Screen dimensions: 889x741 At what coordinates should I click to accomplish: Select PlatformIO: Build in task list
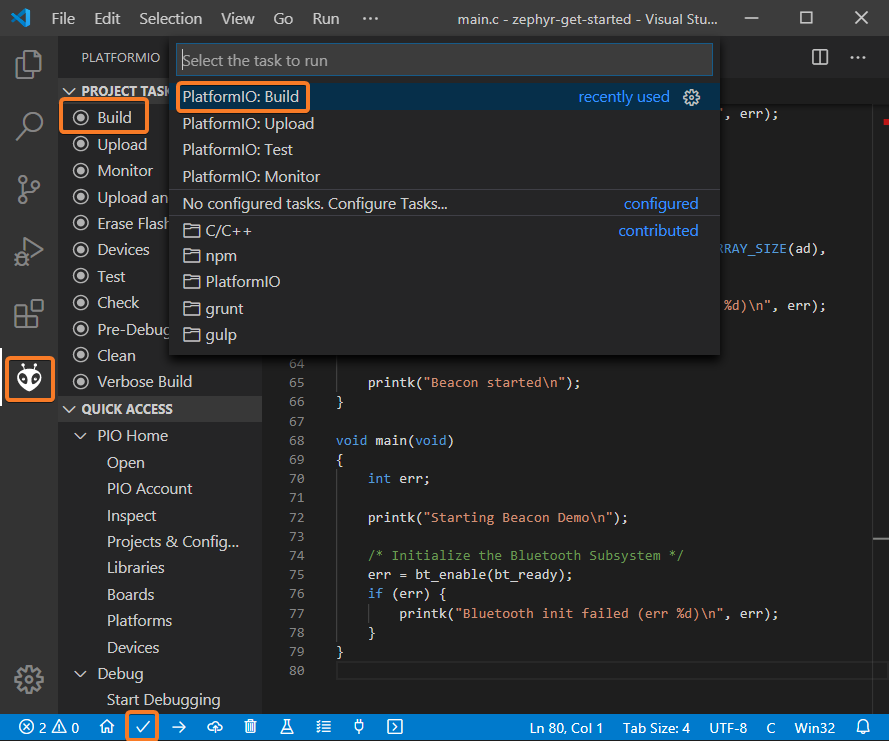click(444, 97)
